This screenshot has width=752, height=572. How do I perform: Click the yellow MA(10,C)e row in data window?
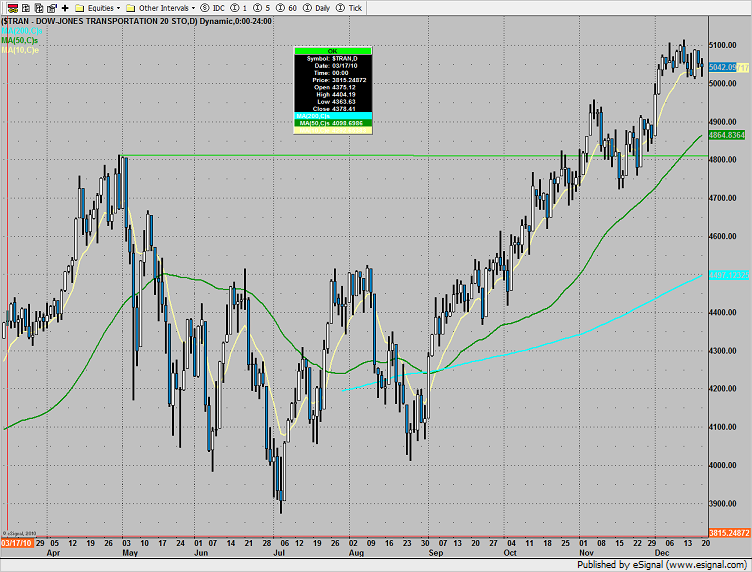click(x=333, y=130)
